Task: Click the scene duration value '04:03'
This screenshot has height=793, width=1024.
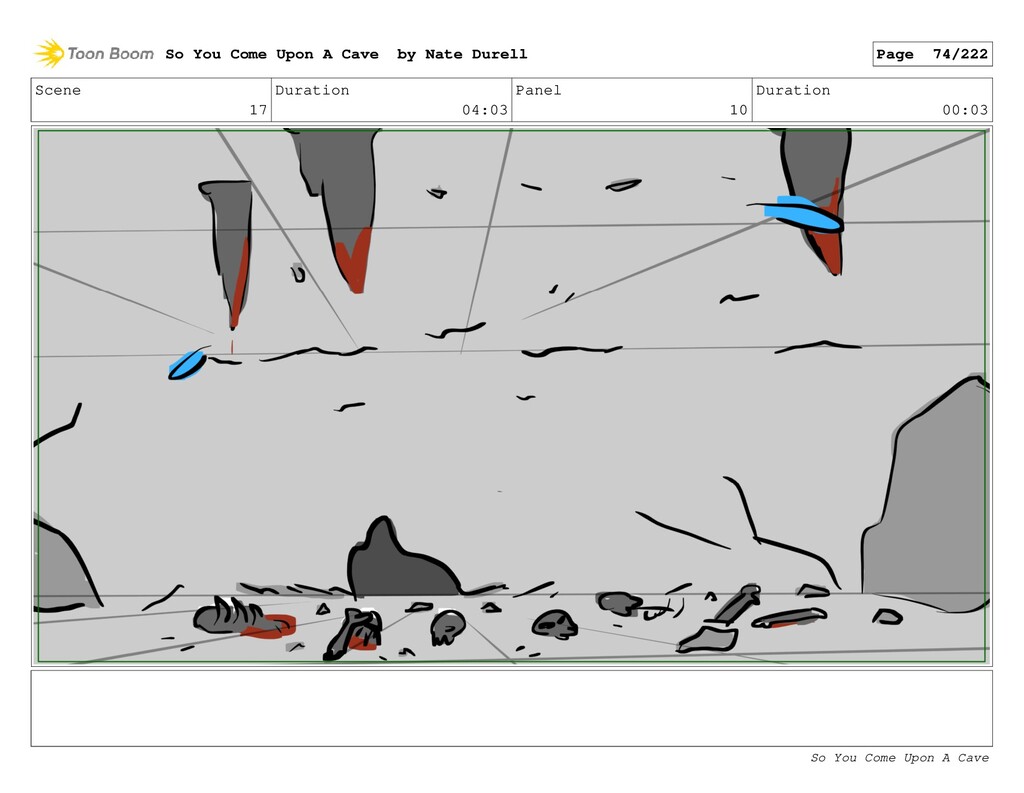Action: [x=485, y=110]
